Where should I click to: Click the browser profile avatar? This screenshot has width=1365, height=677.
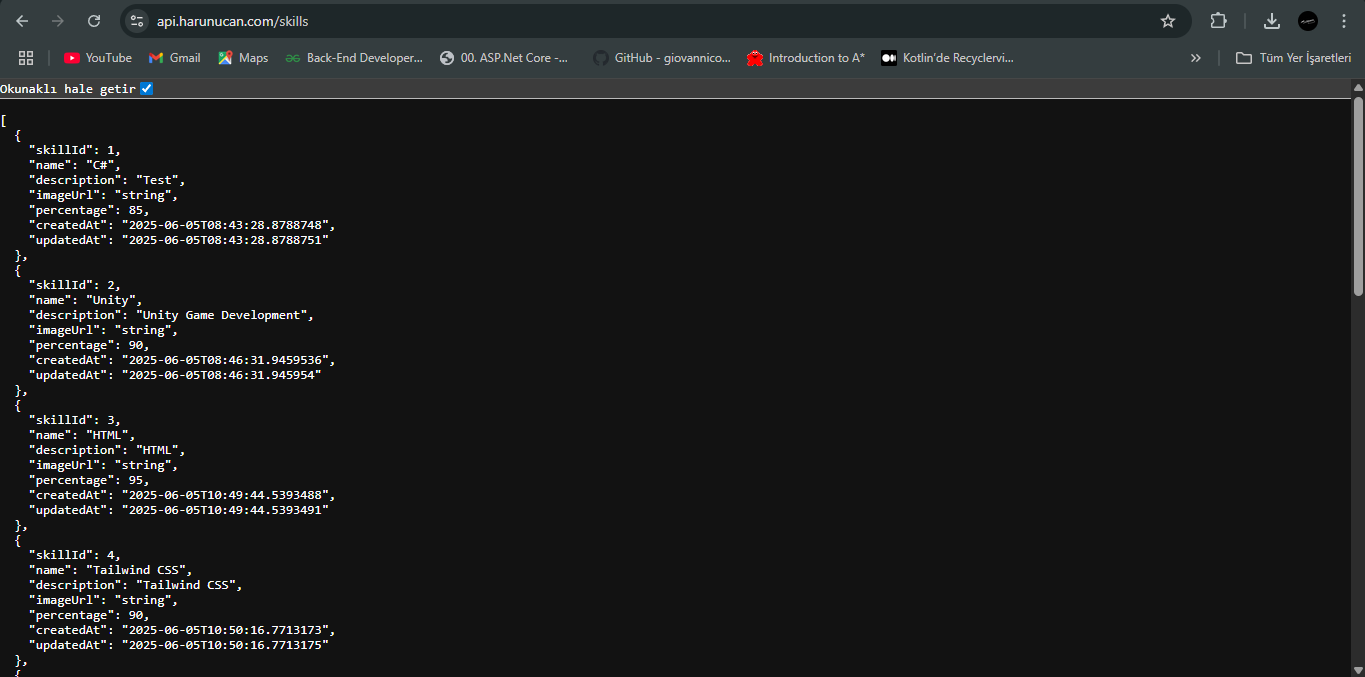1307,20
